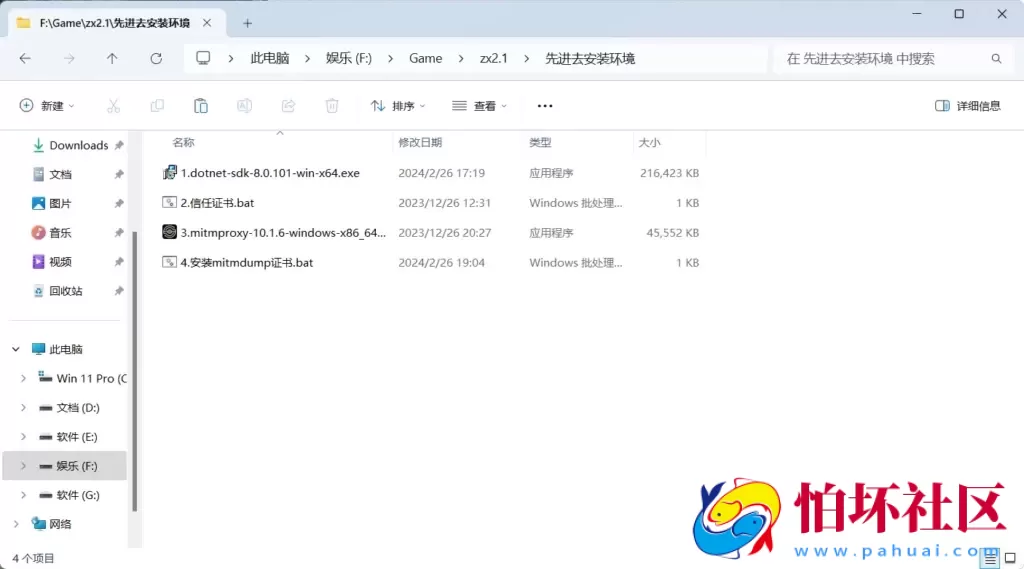Go up one folder level

(x=112, y=58)
